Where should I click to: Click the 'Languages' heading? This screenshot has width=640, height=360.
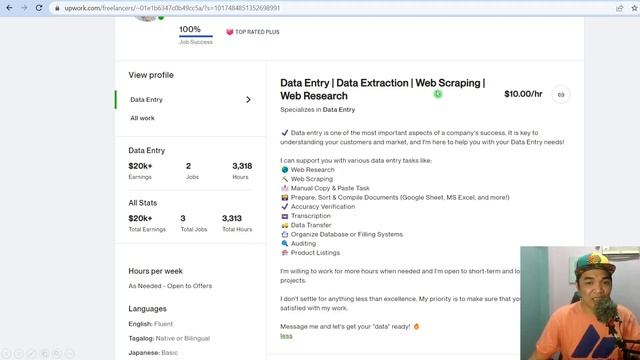[x=147, y=309]
